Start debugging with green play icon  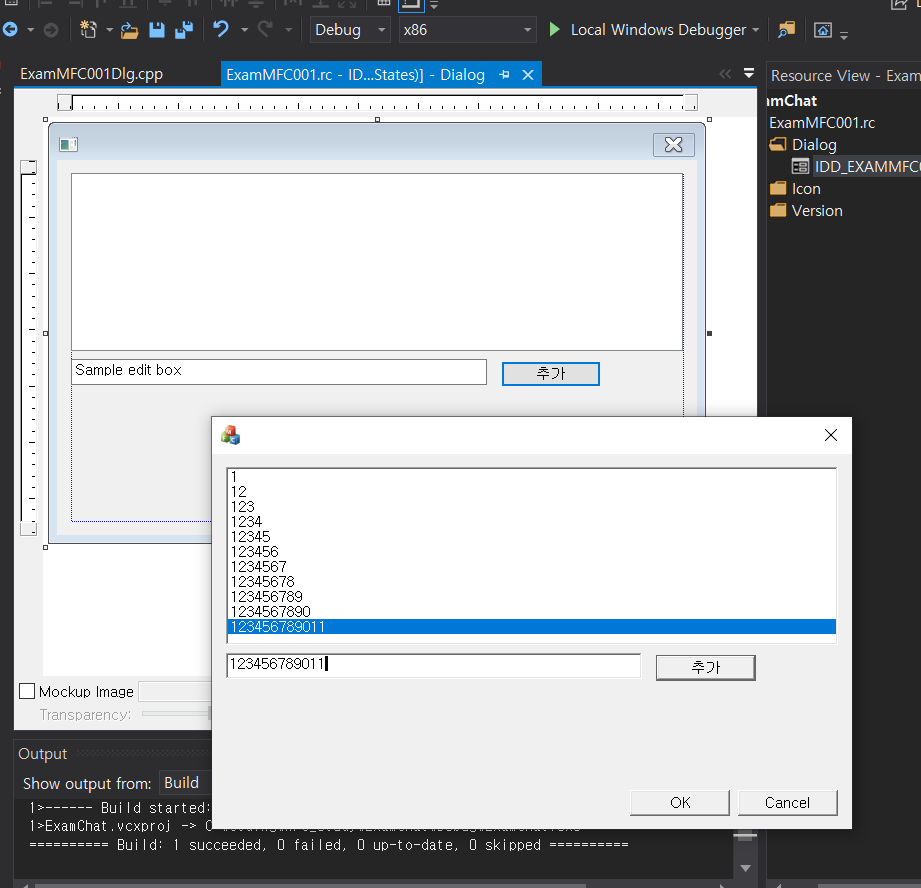click(554, 29)
